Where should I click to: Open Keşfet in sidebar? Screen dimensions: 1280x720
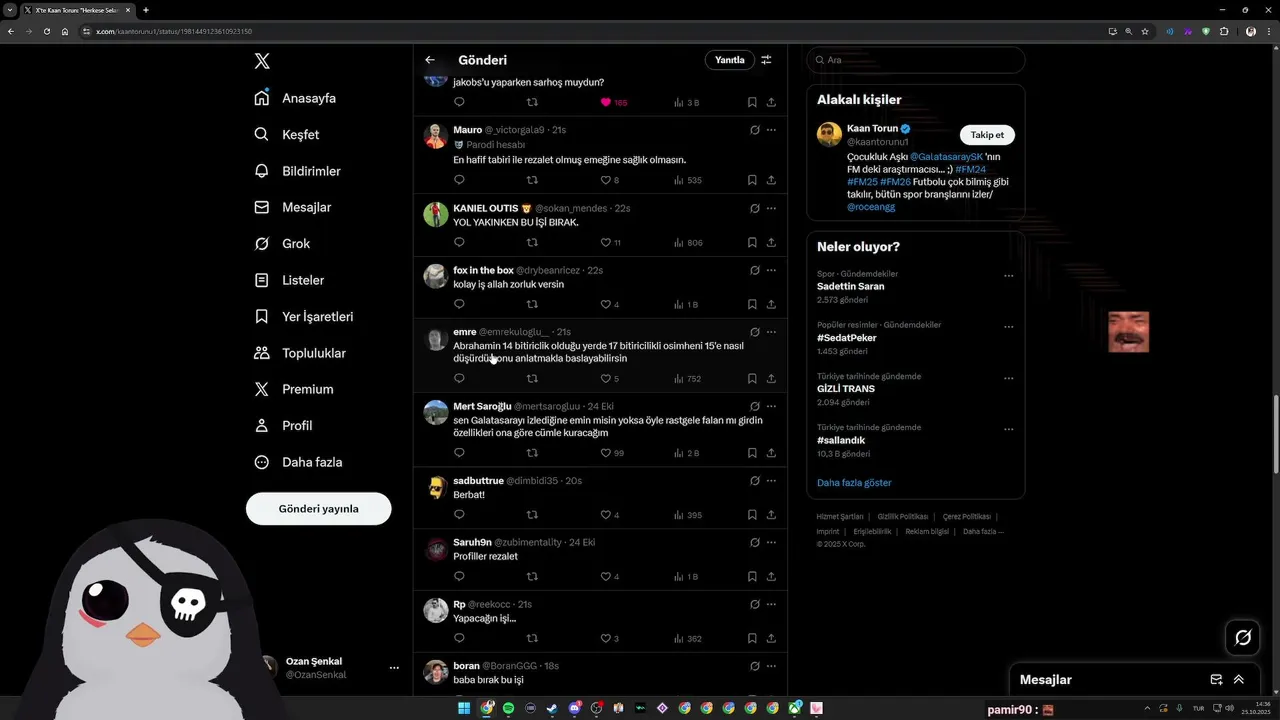(x=287, y=134)
